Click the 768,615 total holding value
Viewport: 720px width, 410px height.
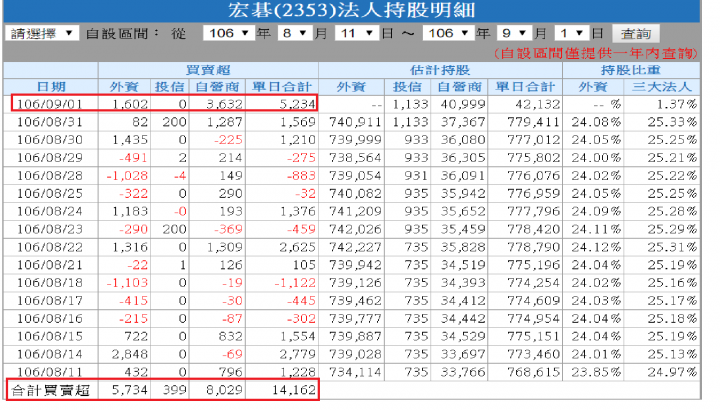coord(534,372)
